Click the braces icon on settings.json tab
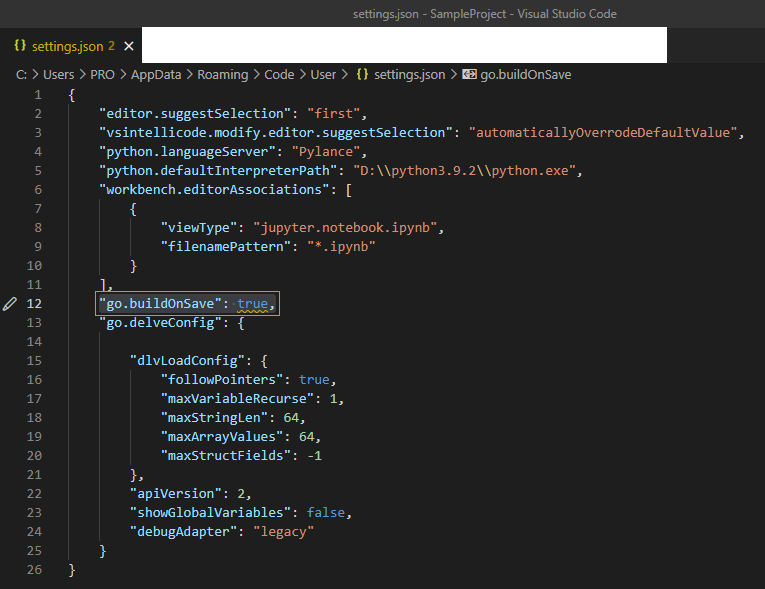This screenshot has height=589, width=765. pos(20,45)
